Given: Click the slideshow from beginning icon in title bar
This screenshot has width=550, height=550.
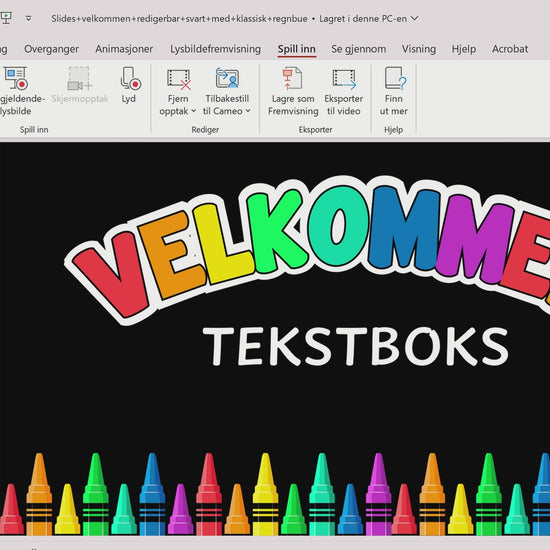Looking at the screenshot, I should tap(6, 18).
